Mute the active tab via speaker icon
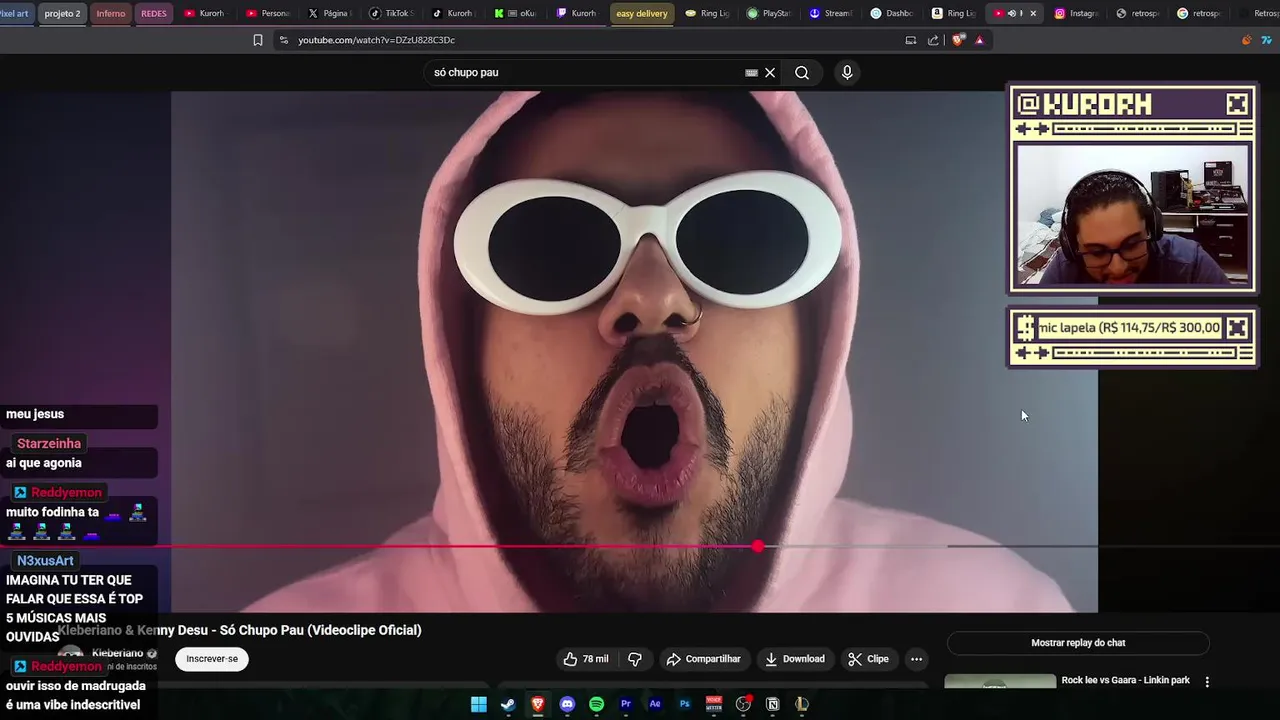This screenshot has width=1280, height=720. tap(1012, 14)
